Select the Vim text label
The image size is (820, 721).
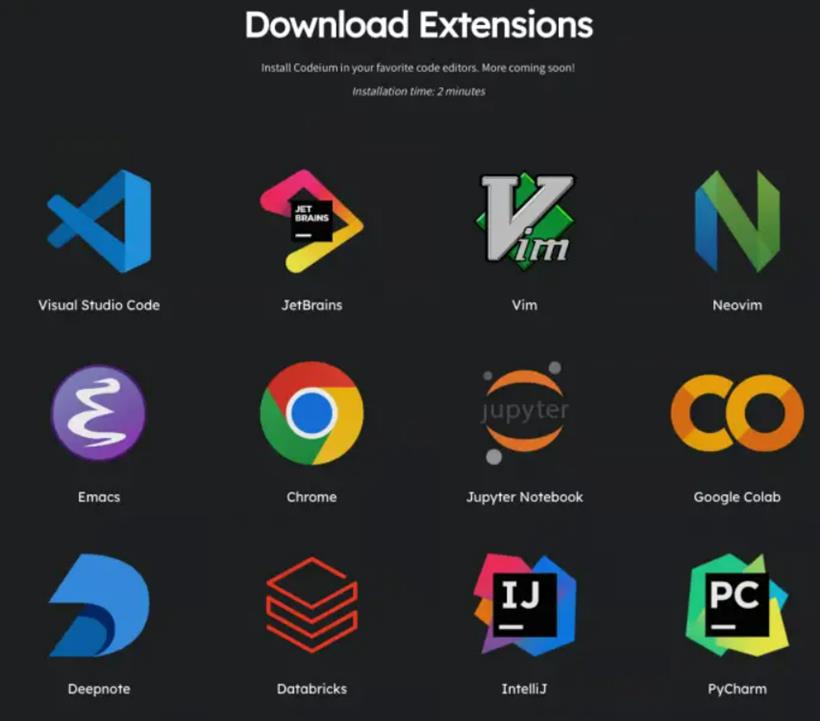[525, 305]
